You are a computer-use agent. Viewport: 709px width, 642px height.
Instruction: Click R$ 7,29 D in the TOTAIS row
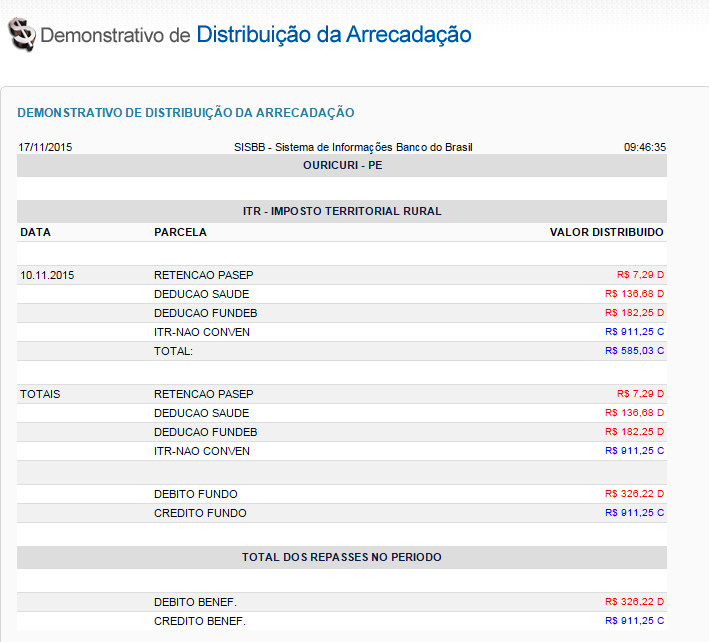click(x=640, y=393)
